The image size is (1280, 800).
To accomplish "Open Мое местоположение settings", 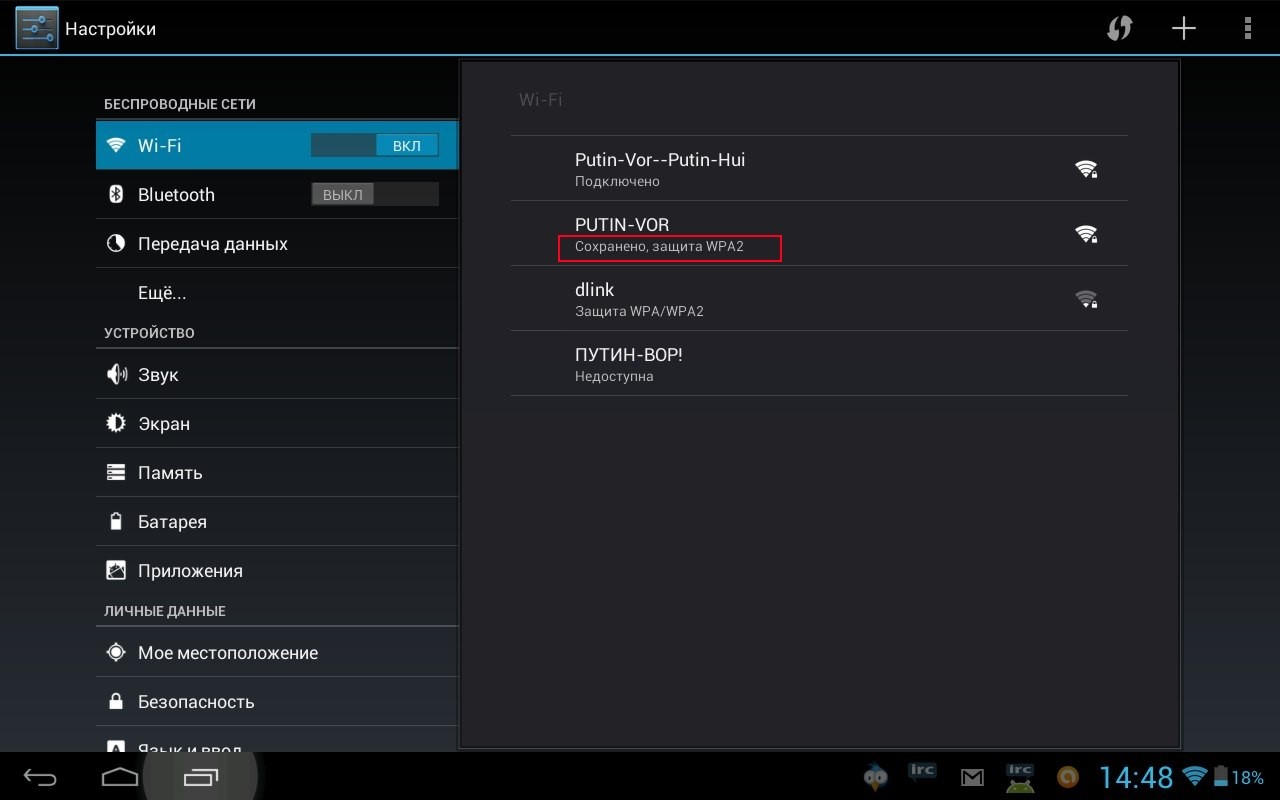I will pyautogui.click(x=277, y=653).
